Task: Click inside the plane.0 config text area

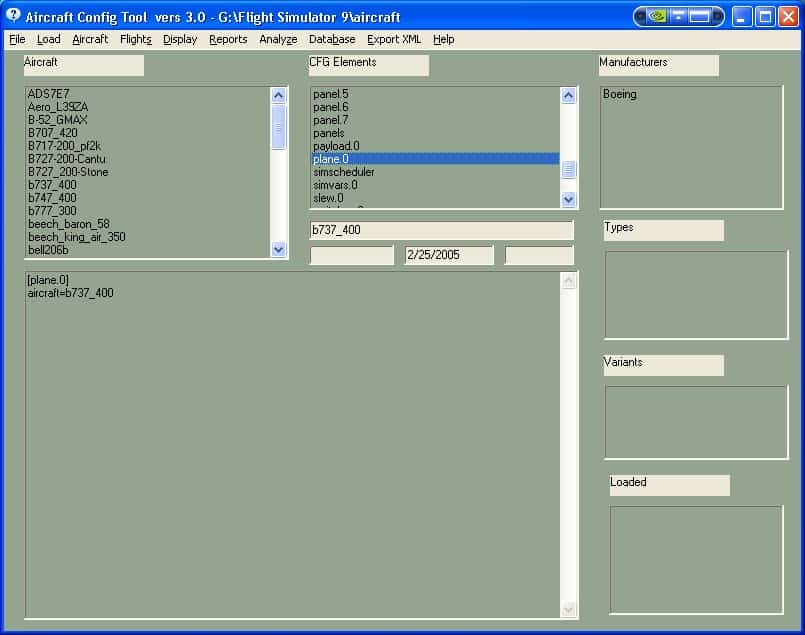Action: click(290, 440)
